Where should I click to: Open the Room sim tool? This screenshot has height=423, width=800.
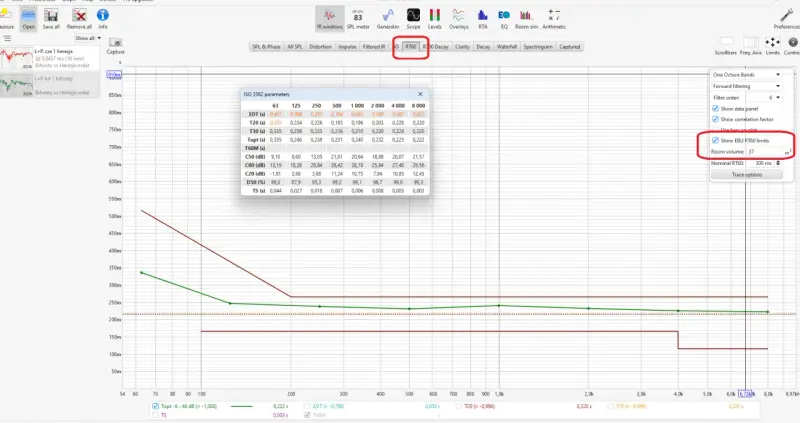(526, 19)
